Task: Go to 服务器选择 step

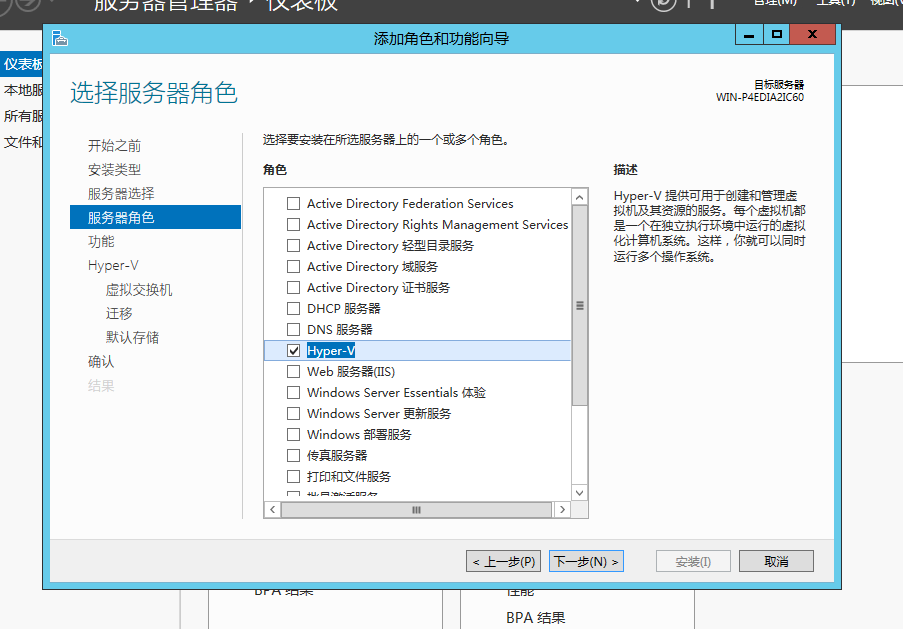Action: point(121,194)
